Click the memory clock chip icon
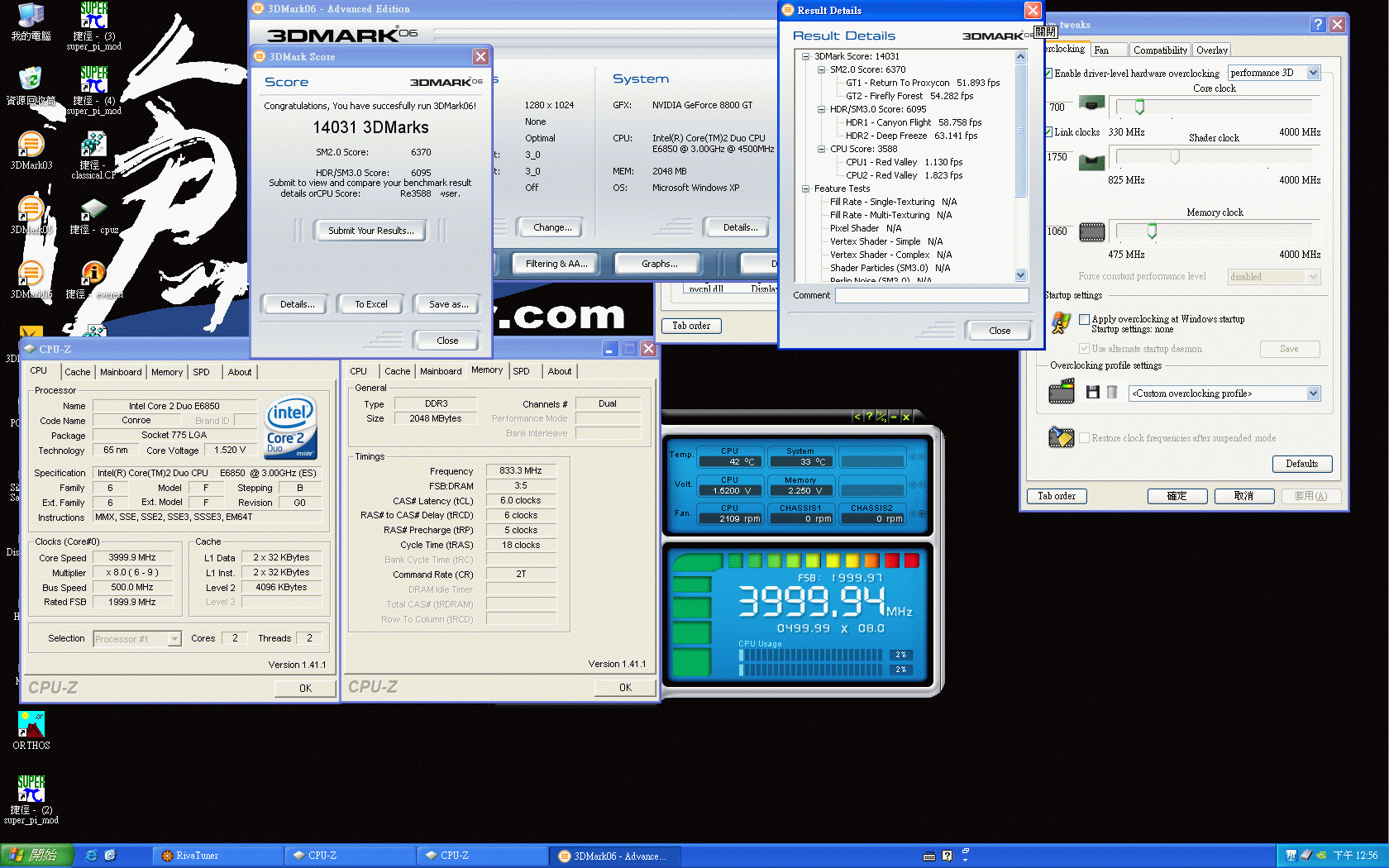This screenshot has height=868, width=1389. pos(1092,232)
